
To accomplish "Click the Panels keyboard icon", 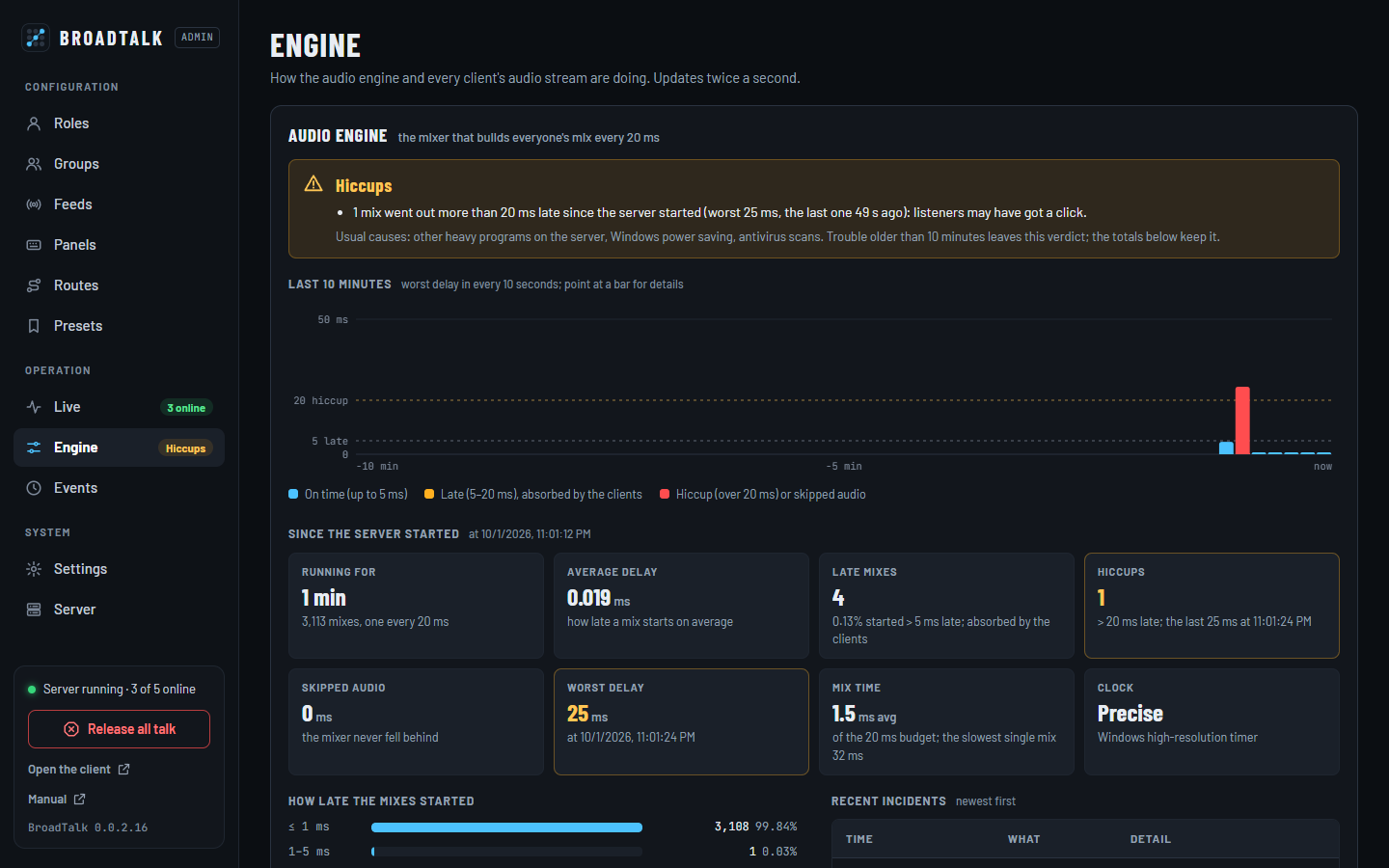I will 34,245.
